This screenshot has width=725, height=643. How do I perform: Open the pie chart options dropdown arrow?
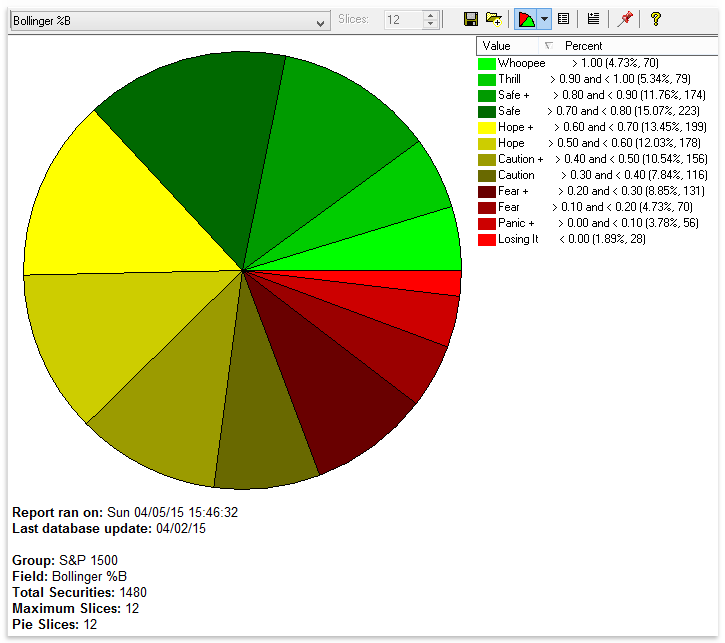pyautogui.click(x=544, y=19)
